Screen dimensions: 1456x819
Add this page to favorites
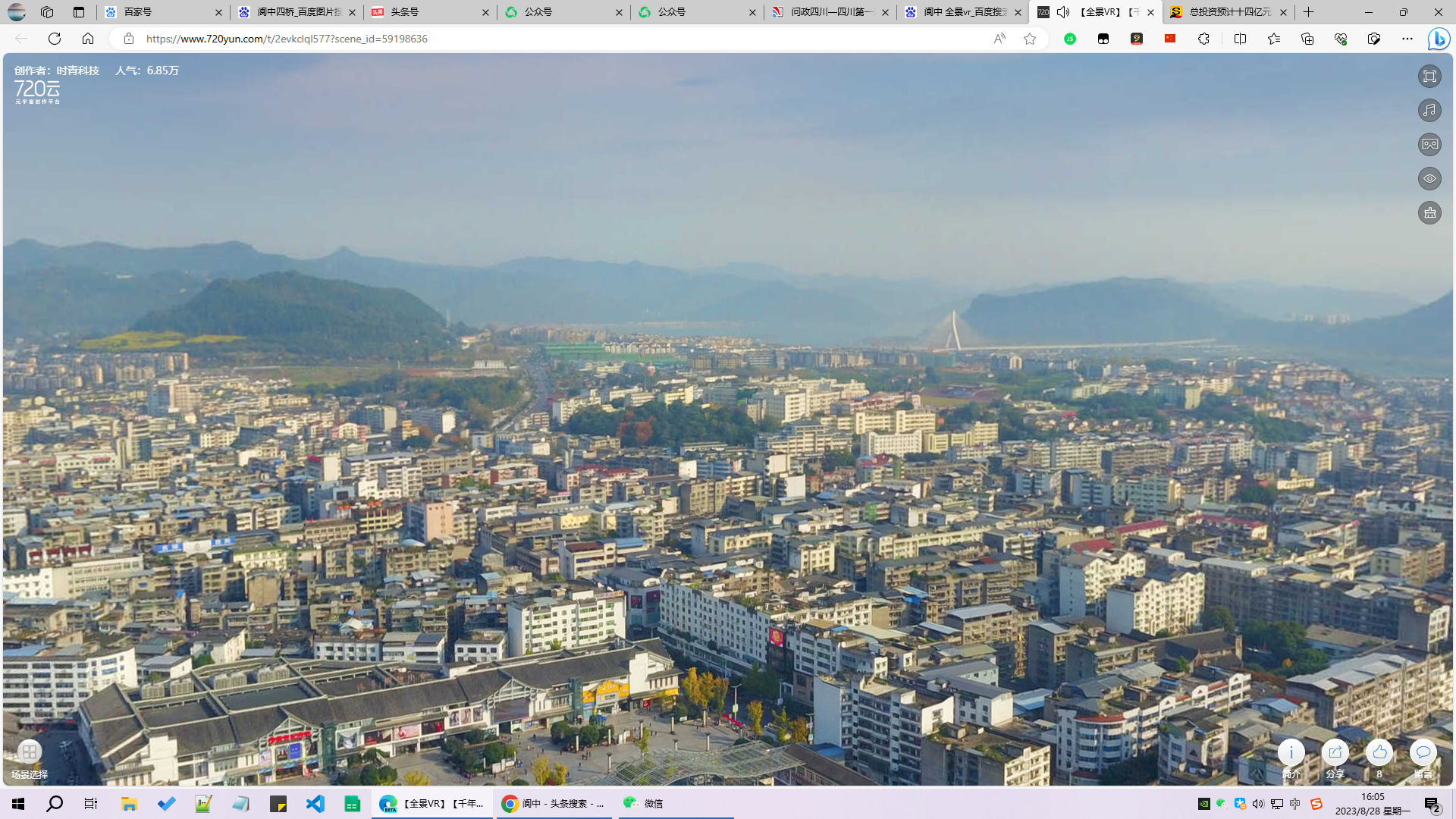point(1030,39)
